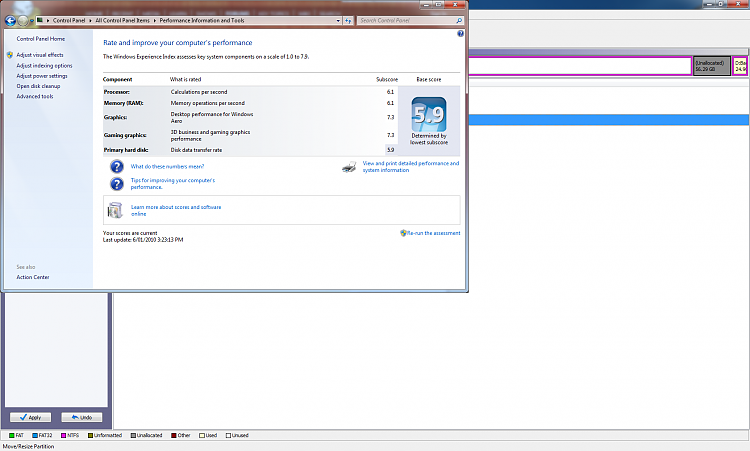
Task: Click the software box icon near Learn more
Action: coord(115,210)
